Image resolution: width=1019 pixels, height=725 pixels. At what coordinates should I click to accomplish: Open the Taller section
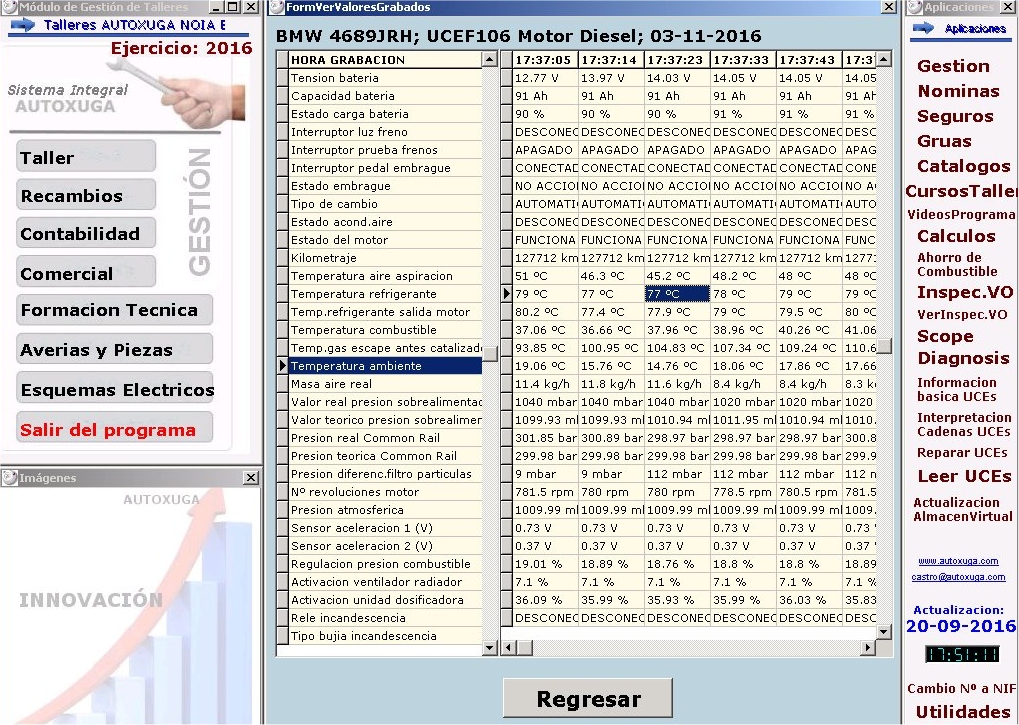(x=86, y=157)
